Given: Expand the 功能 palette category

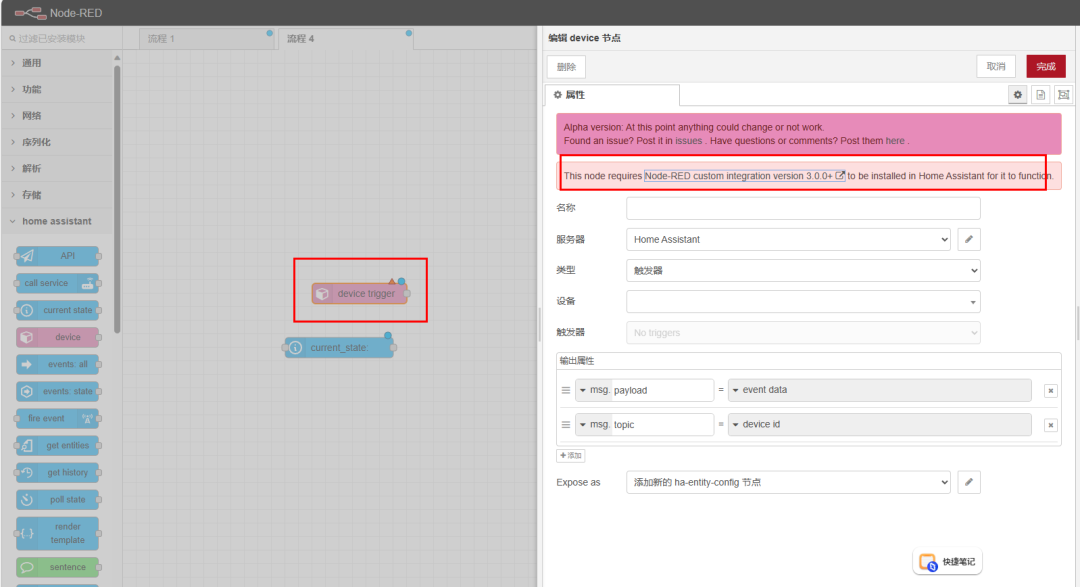Looking at the screenshot, I should (57, 90).
